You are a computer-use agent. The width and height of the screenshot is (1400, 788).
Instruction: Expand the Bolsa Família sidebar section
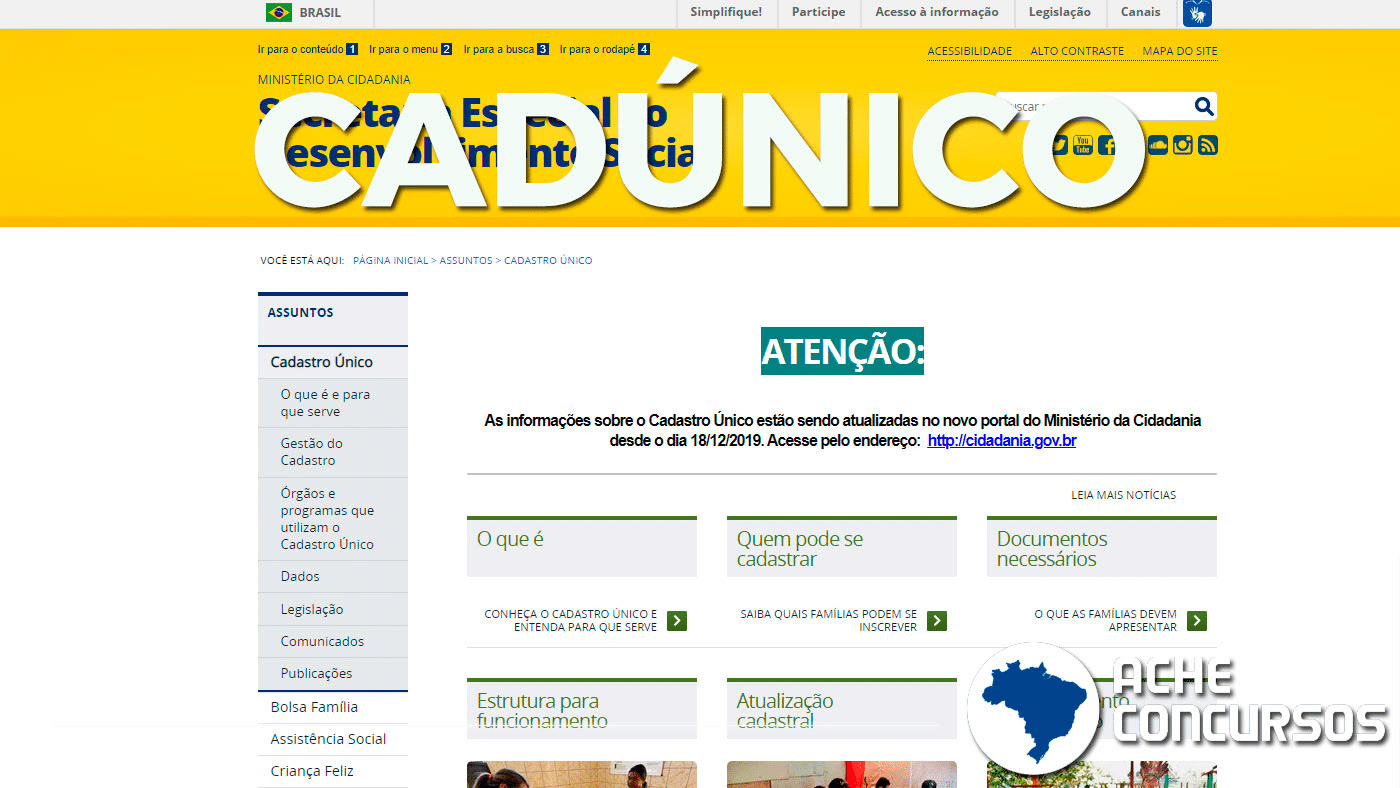pyautogui.click(x=314, y=707)
